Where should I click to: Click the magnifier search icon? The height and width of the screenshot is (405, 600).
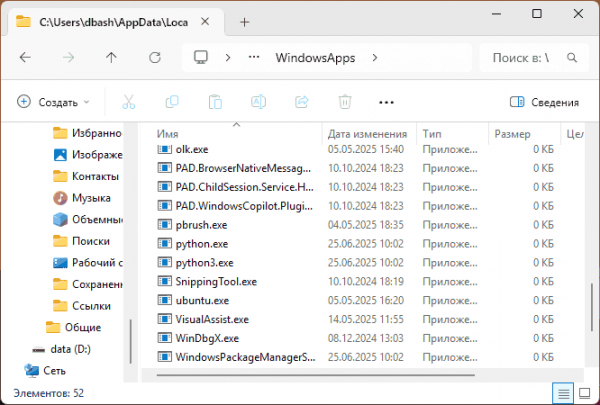tap(572, 58)
